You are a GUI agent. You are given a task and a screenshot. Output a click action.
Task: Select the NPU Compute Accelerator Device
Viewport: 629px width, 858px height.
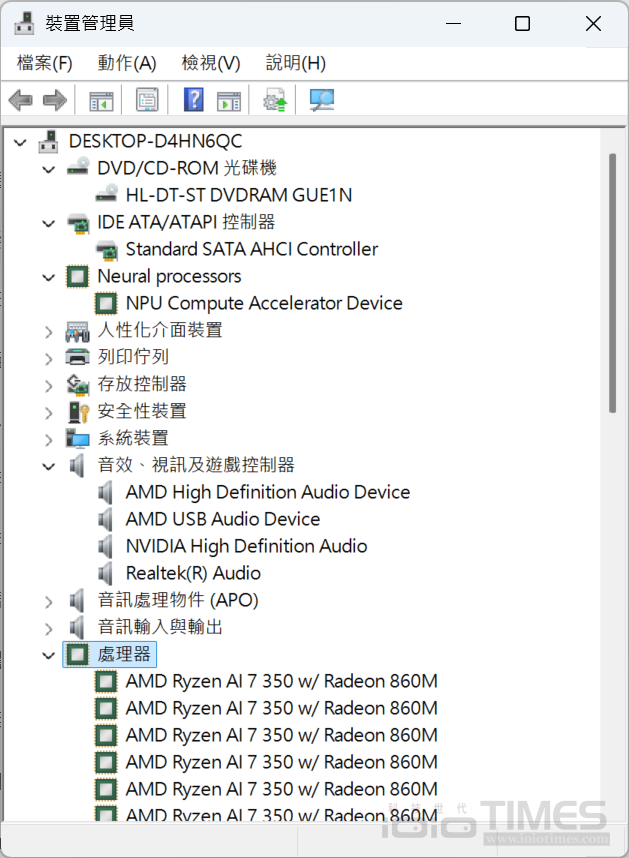(x=264, y=302)
